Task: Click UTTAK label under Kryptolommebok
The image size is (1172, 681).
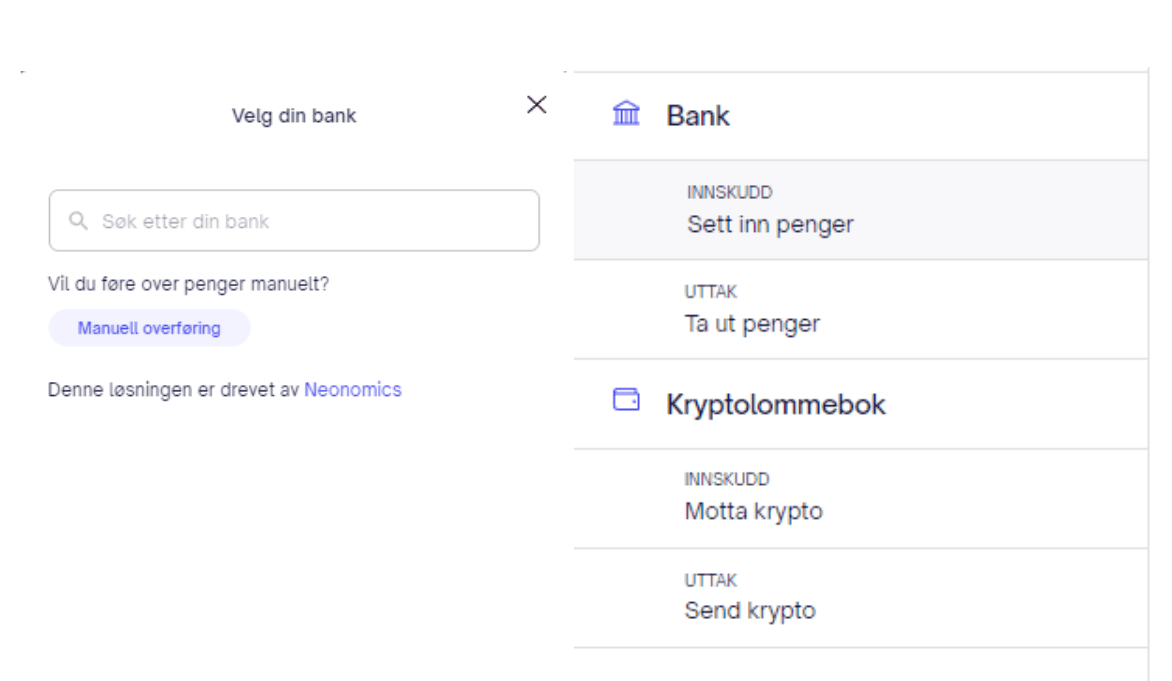Action: pos(710,580)
